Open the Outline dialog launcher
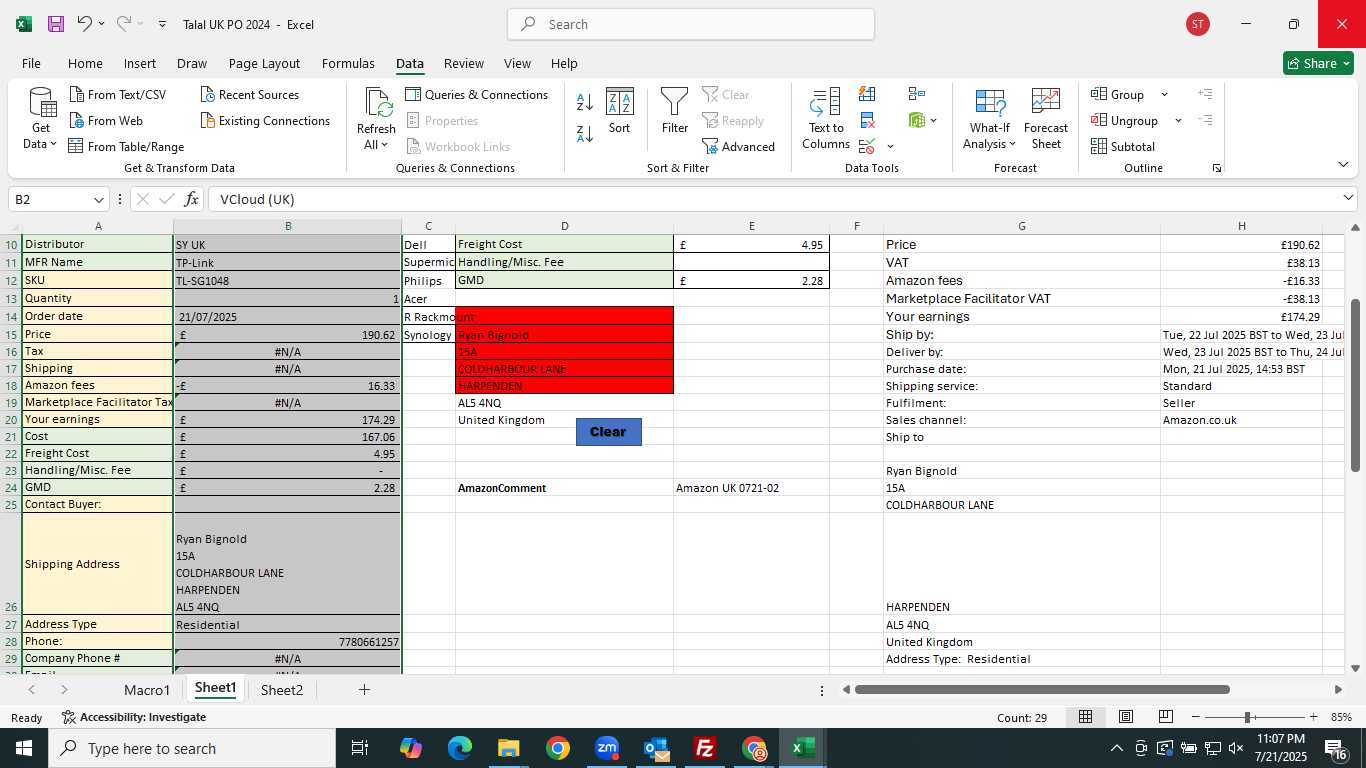Viewport: 1366px width, 768px height. pos(1217,168)
